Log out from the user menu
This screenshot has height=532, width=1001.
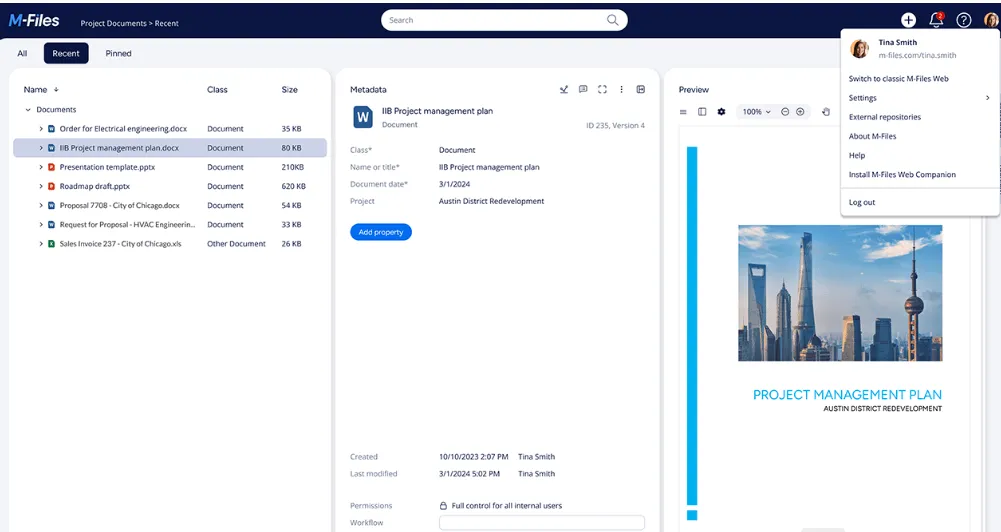862,202
